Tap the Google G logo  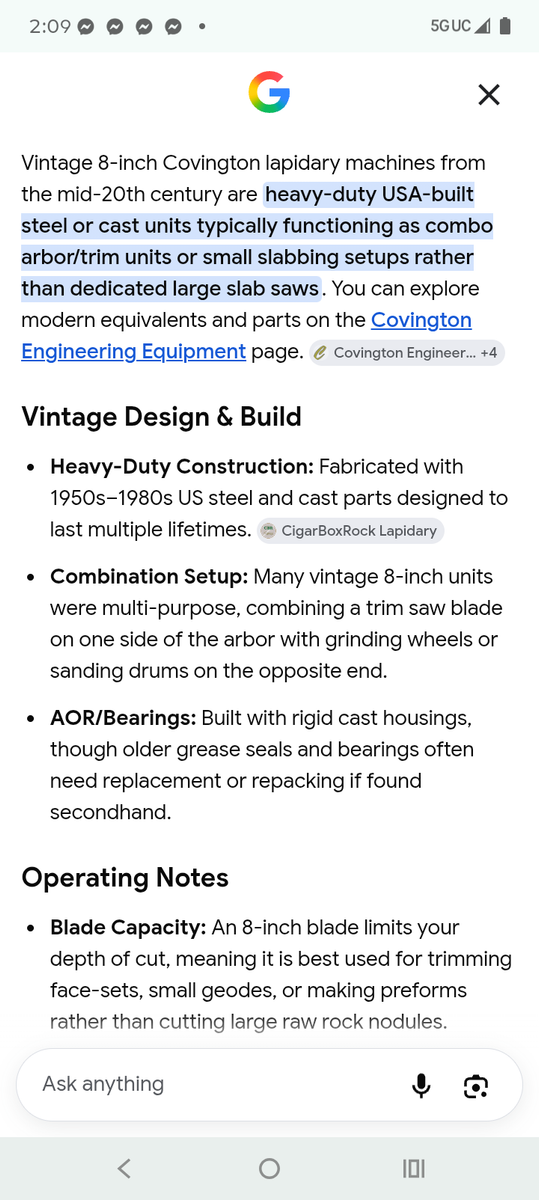point(269,93)
